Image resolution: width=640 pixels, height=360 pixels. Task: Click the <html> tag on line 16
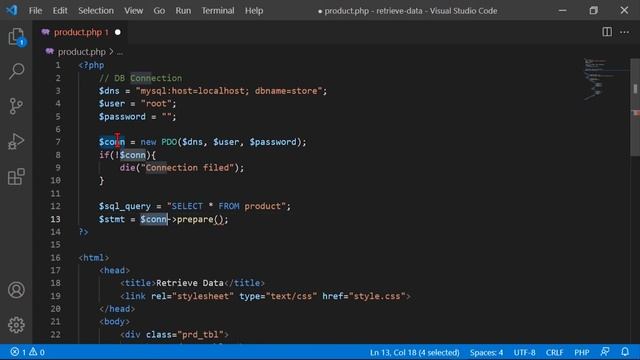click(x=94, y=258)
